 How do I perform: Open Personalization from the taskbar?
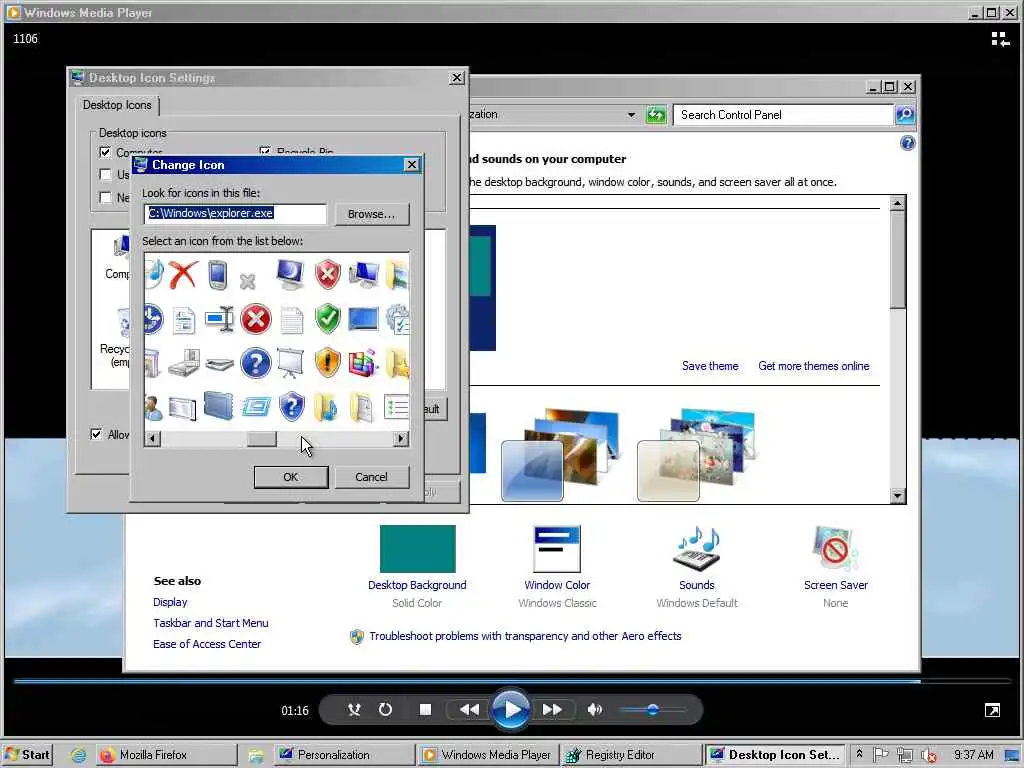(x=344, y=755)
